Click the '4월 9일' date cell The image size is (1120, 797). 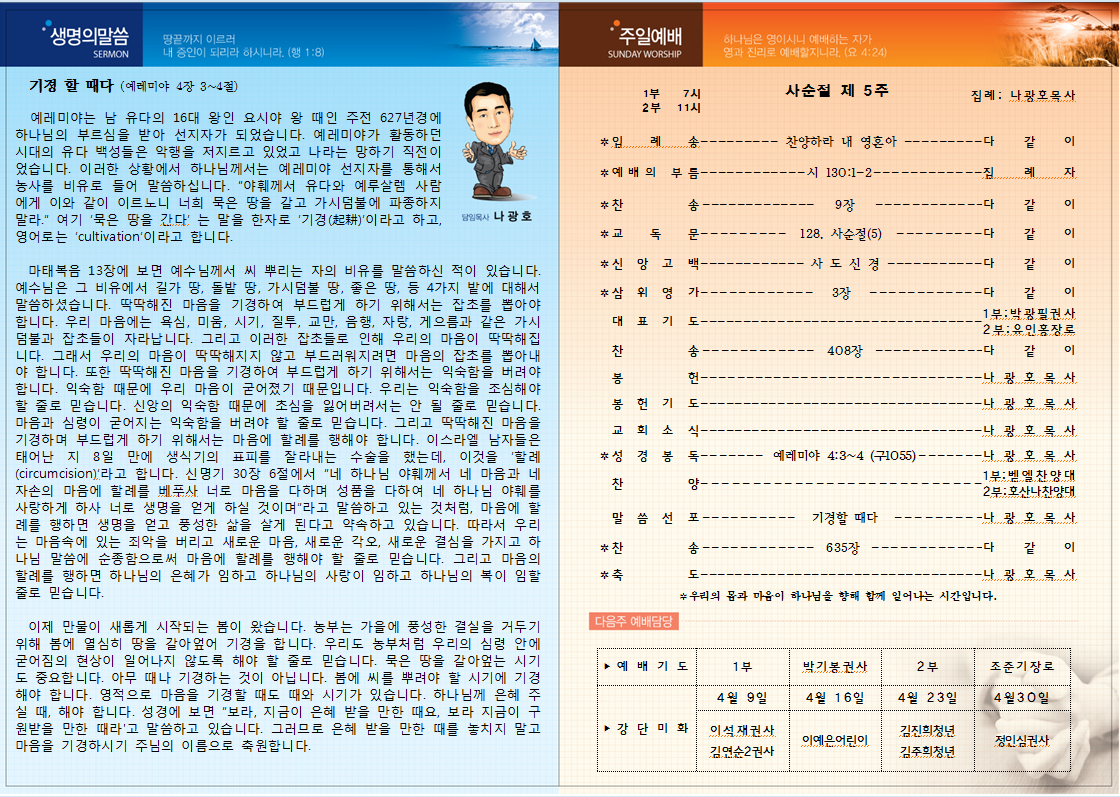click(741, 698)
